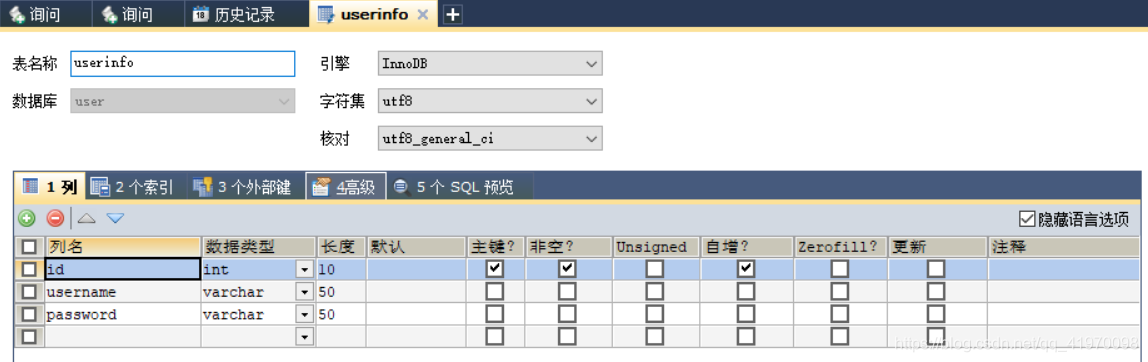Select the password column name cell

coord(122,314)
